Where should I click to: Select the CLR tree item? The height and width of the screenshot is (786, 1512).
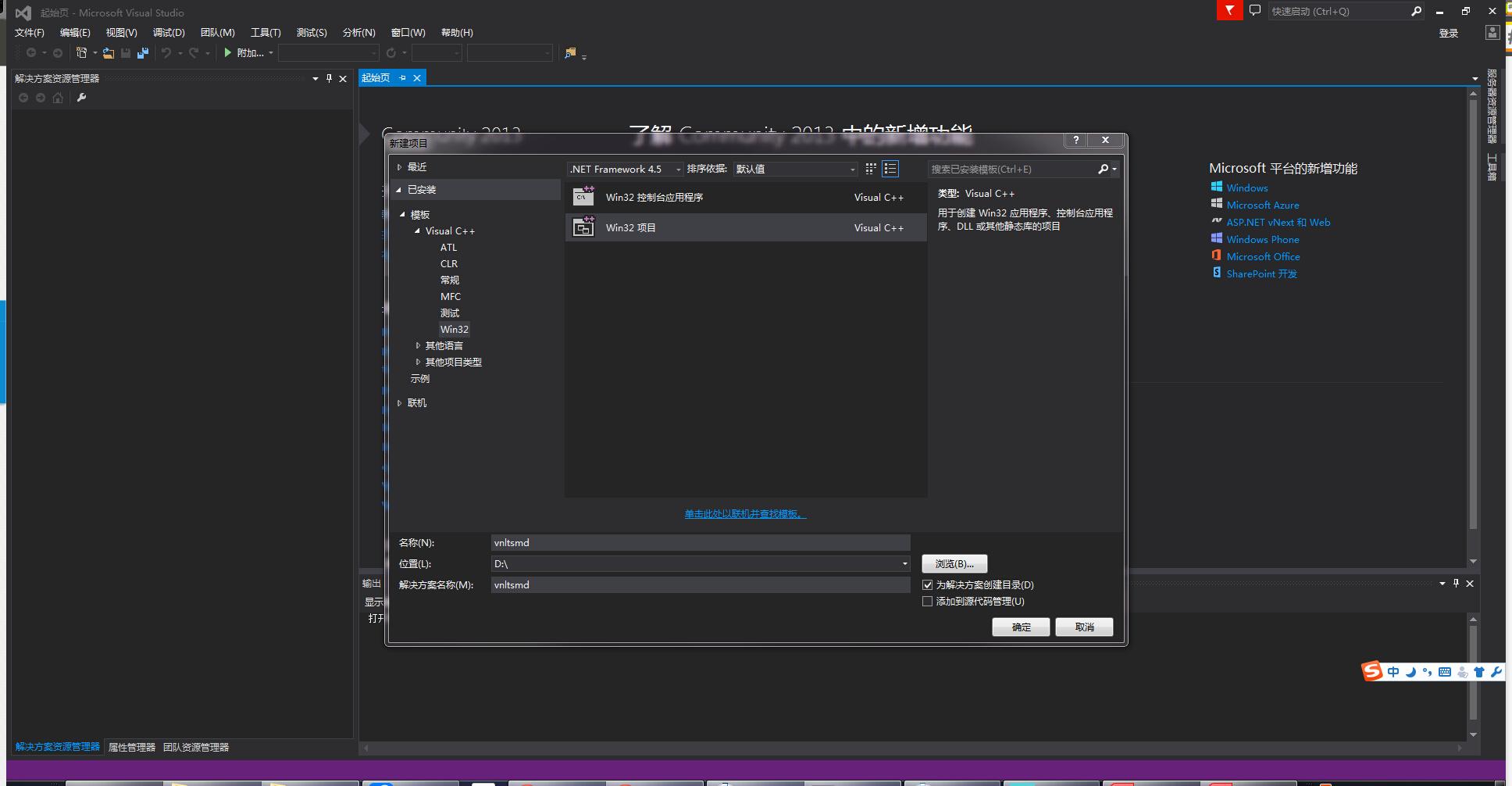tap(449, 264)
